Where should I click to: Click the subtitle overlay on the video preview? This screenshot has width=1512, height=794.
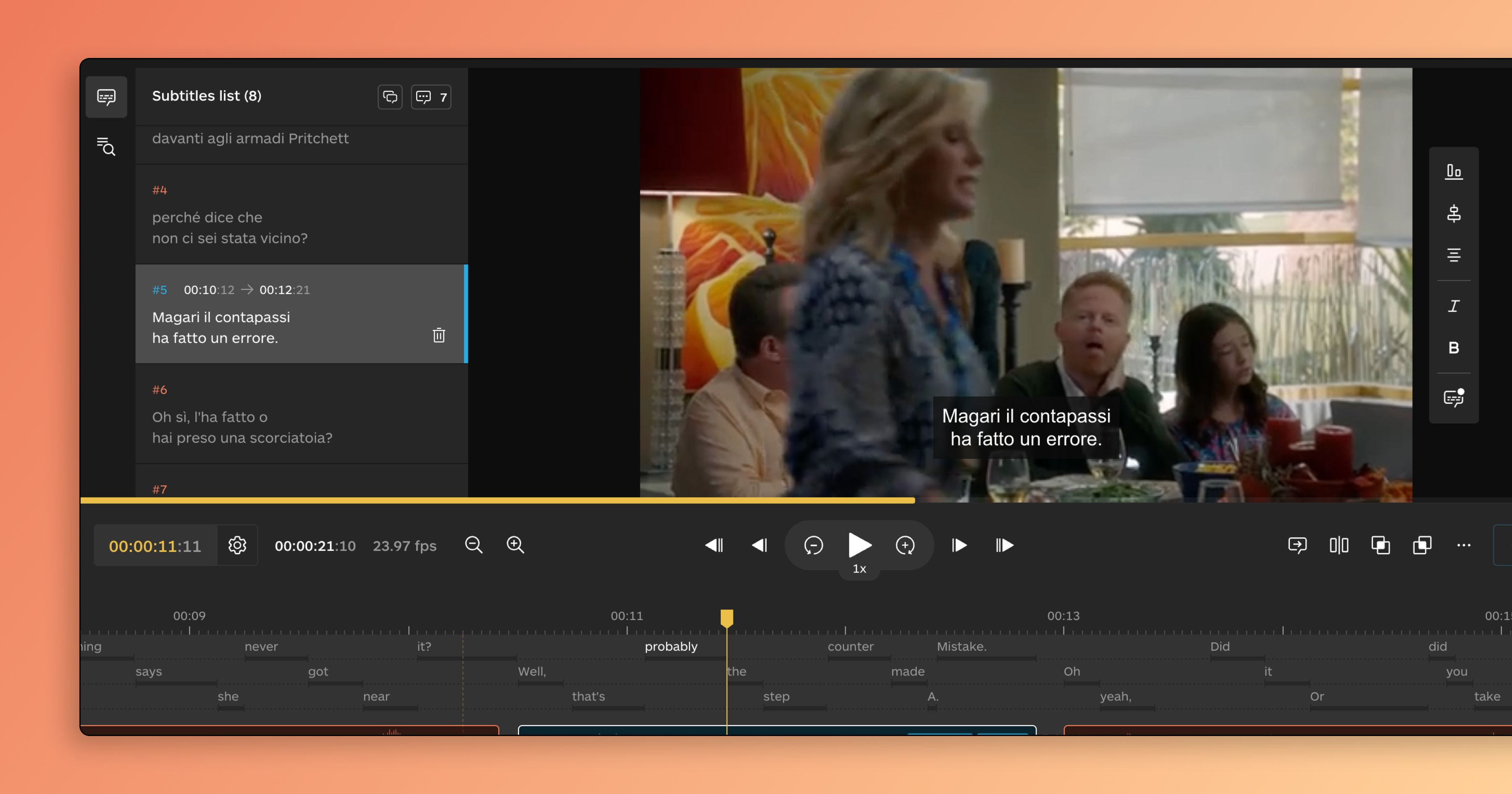1026,427
